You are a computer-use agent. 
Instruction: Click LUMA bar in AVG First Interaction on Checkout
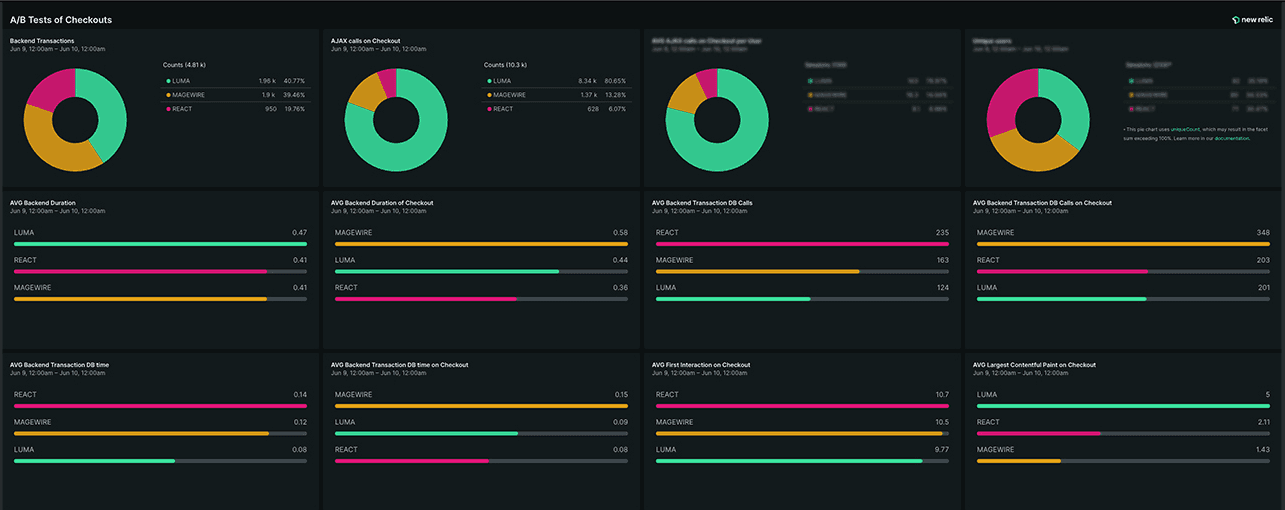coord(789,461)
